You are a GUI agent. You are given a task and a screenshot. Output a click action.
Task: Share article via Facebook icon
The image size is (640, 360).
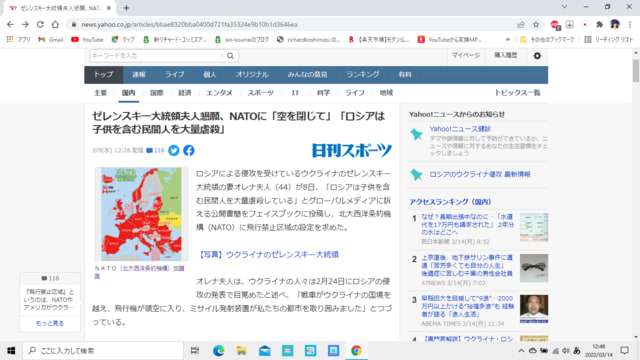[x=189, y=150]
